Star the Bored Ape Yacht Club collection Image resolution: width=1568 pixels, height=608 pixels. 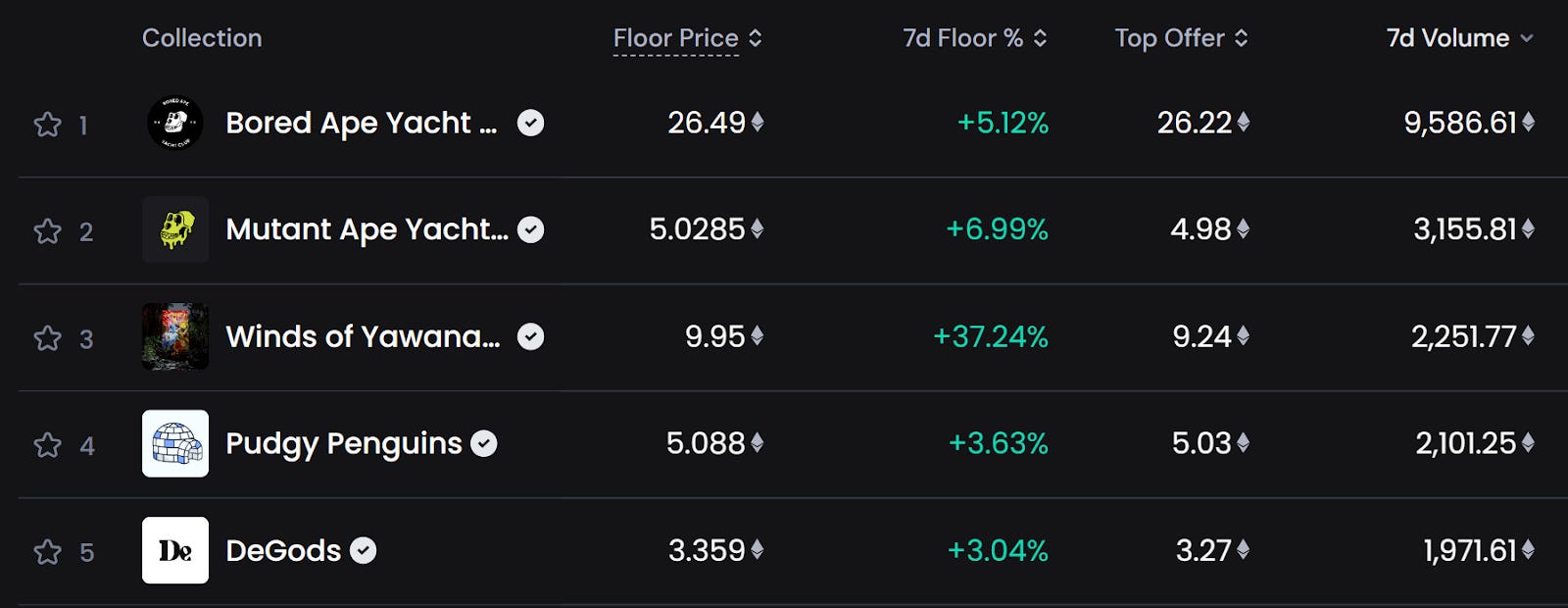[47, 125]
